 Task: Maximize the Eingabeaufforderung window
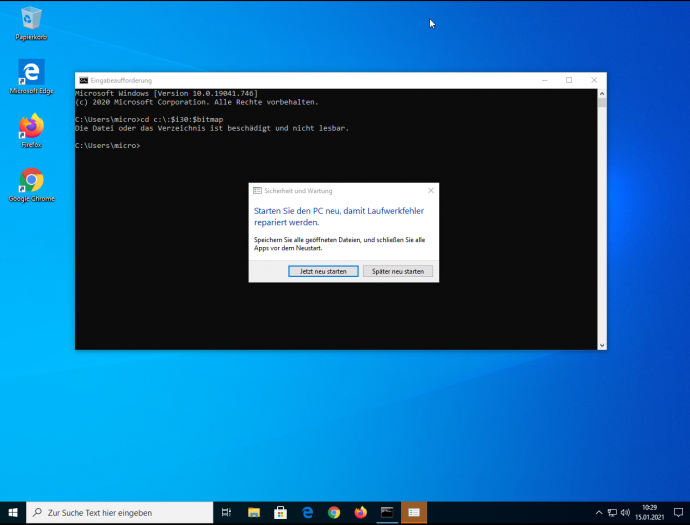[569, 80]
